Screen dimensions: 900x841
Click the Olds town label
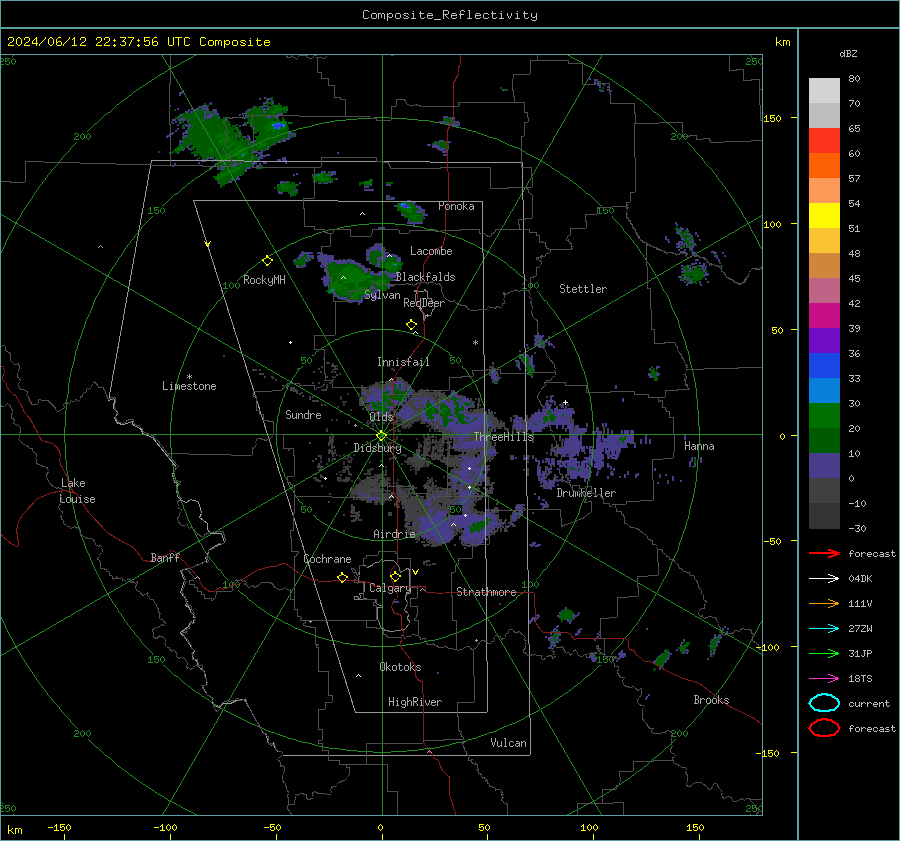[381, 417]
